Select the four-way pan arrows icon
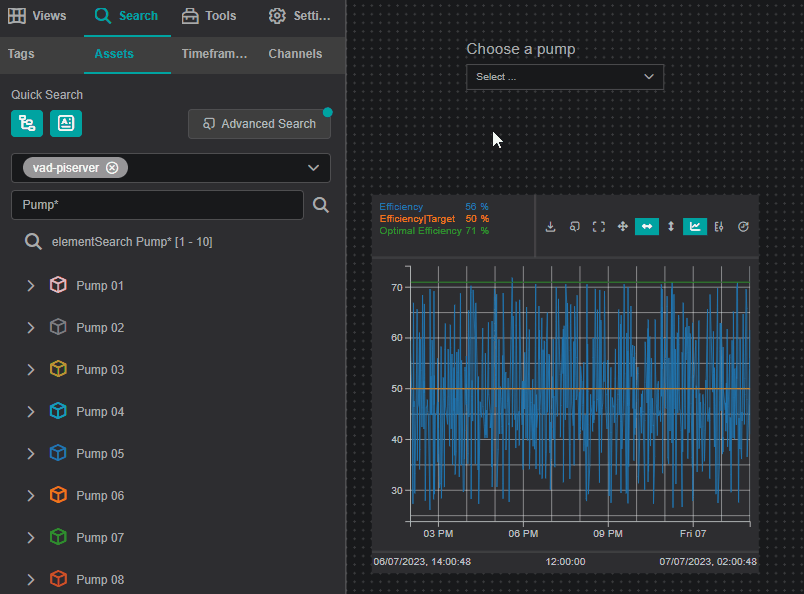 (622, 227)
